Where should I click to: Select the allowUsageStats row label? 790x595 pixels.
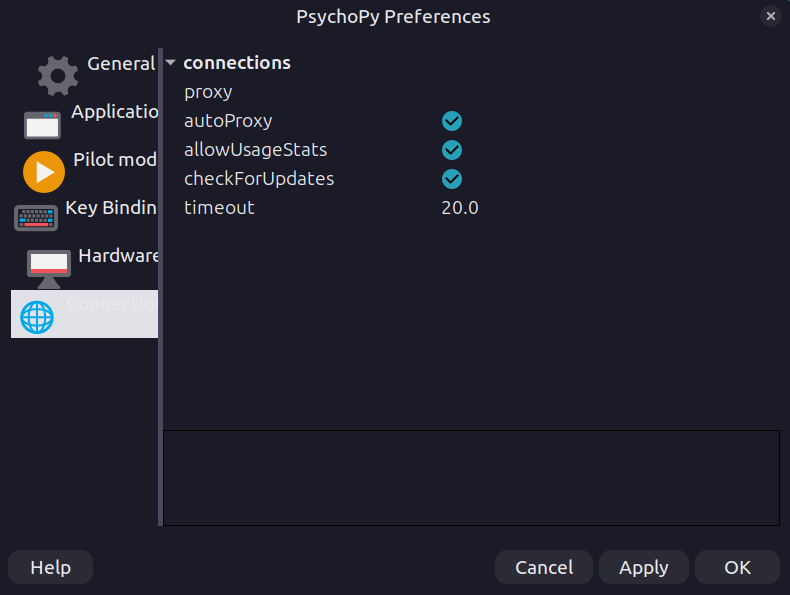pyautogui.click(x=255, y=150)
